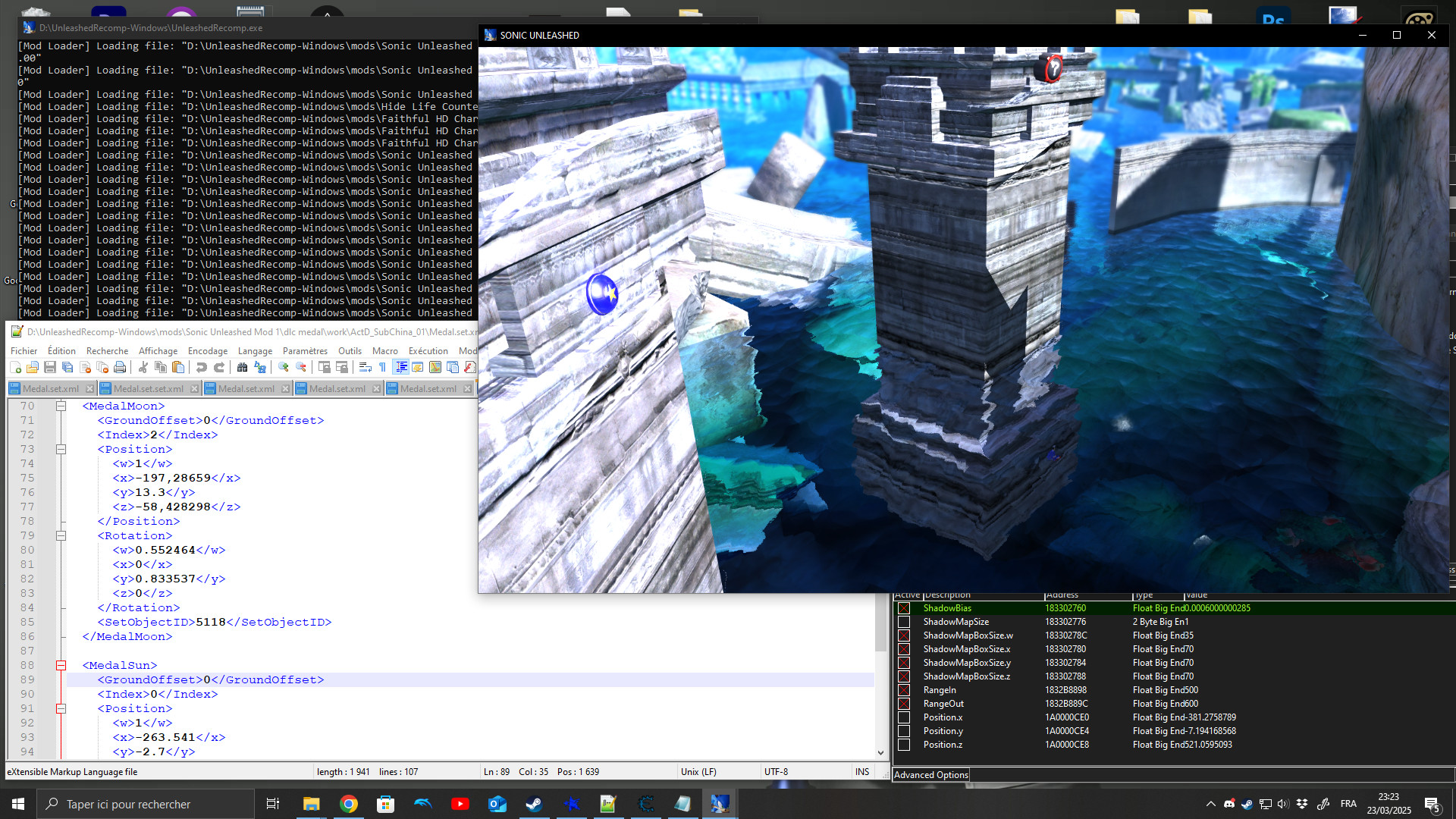Click the Advanced Options button
The height and width of the screenshot is (819, 1456).
pos(931,775)
